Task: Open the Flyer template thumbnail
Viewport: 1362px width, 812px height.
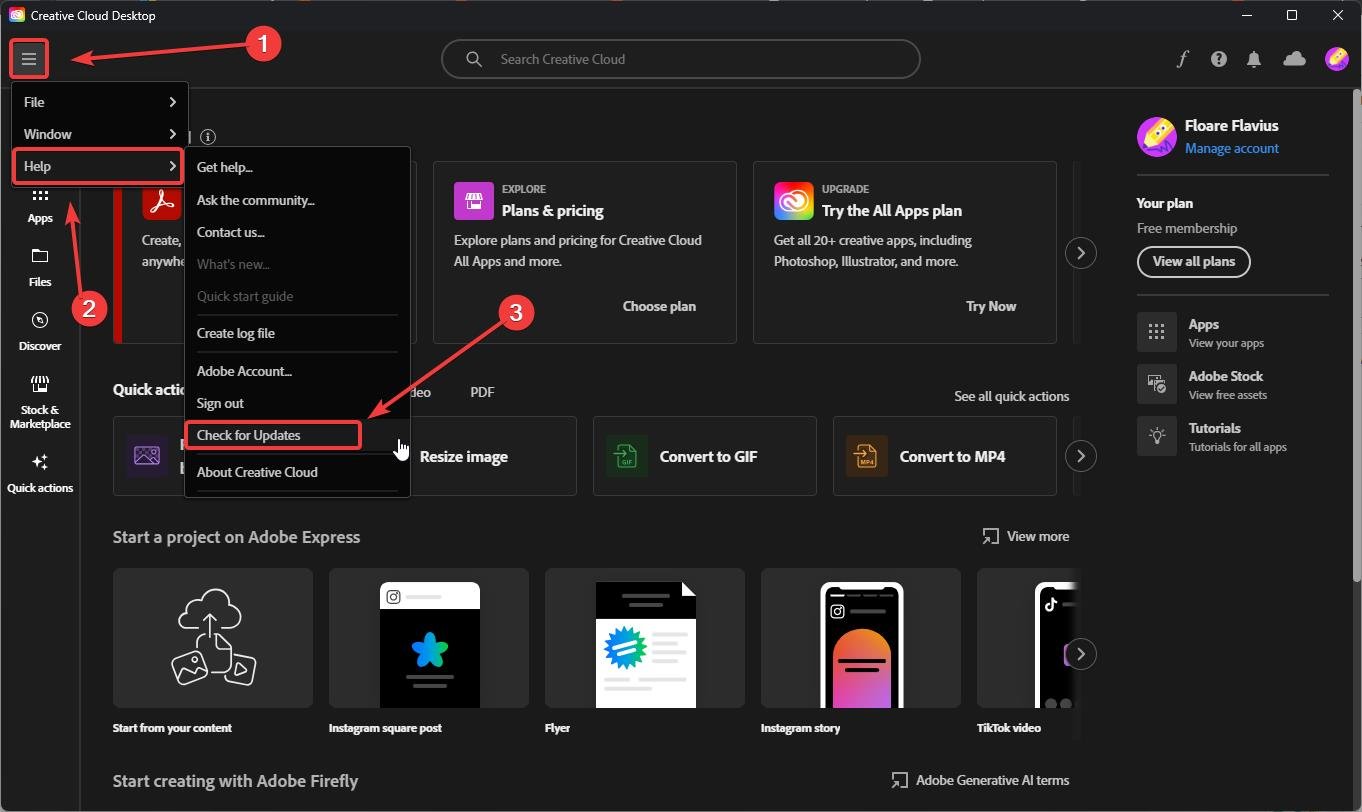Action: coord(645,638)
